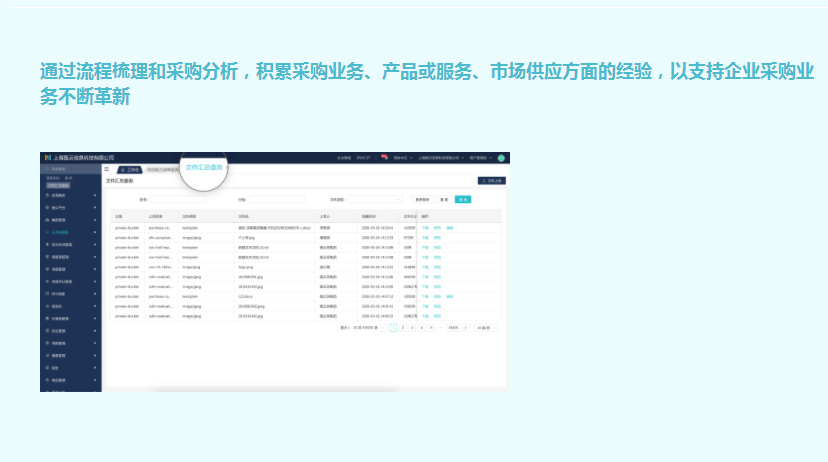Go to page 3 in the pagination

tap(412, 328)
